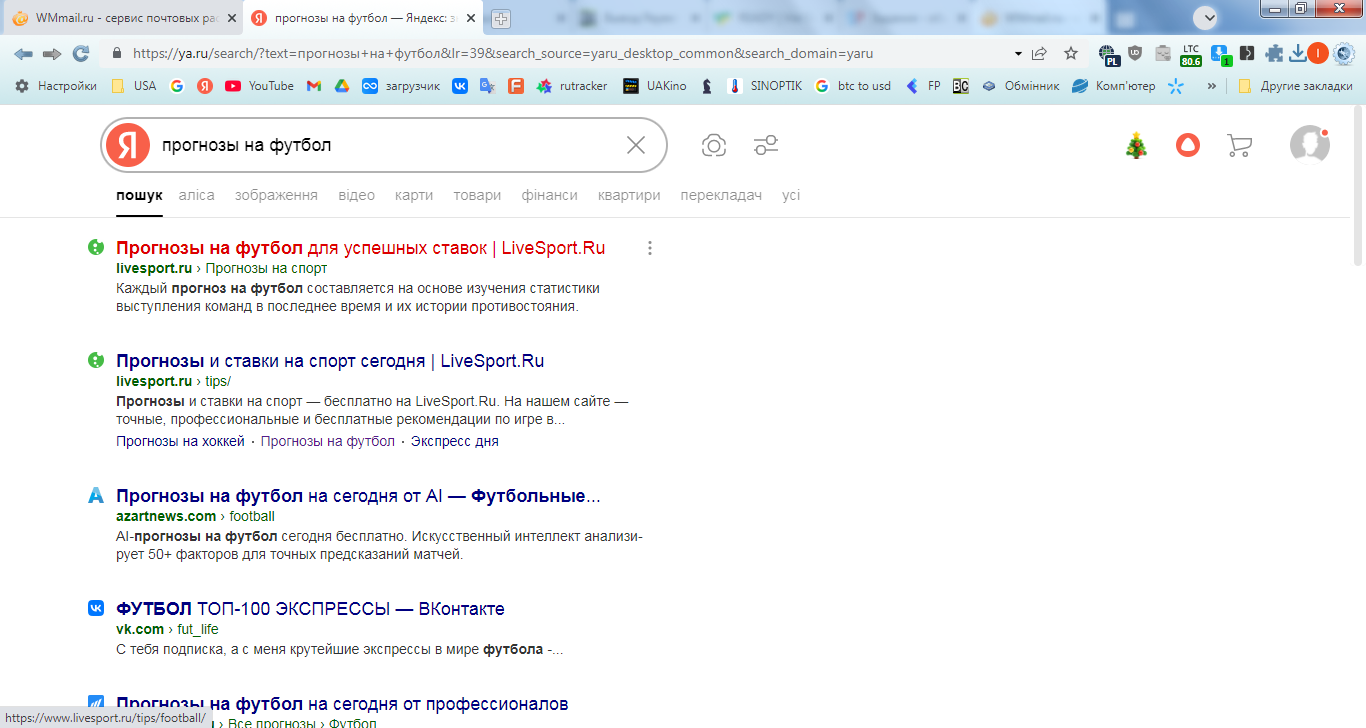This screenshot has height=728, width=1366.
Task: Open the Другие закладки folder
Action: (1295, 86)
